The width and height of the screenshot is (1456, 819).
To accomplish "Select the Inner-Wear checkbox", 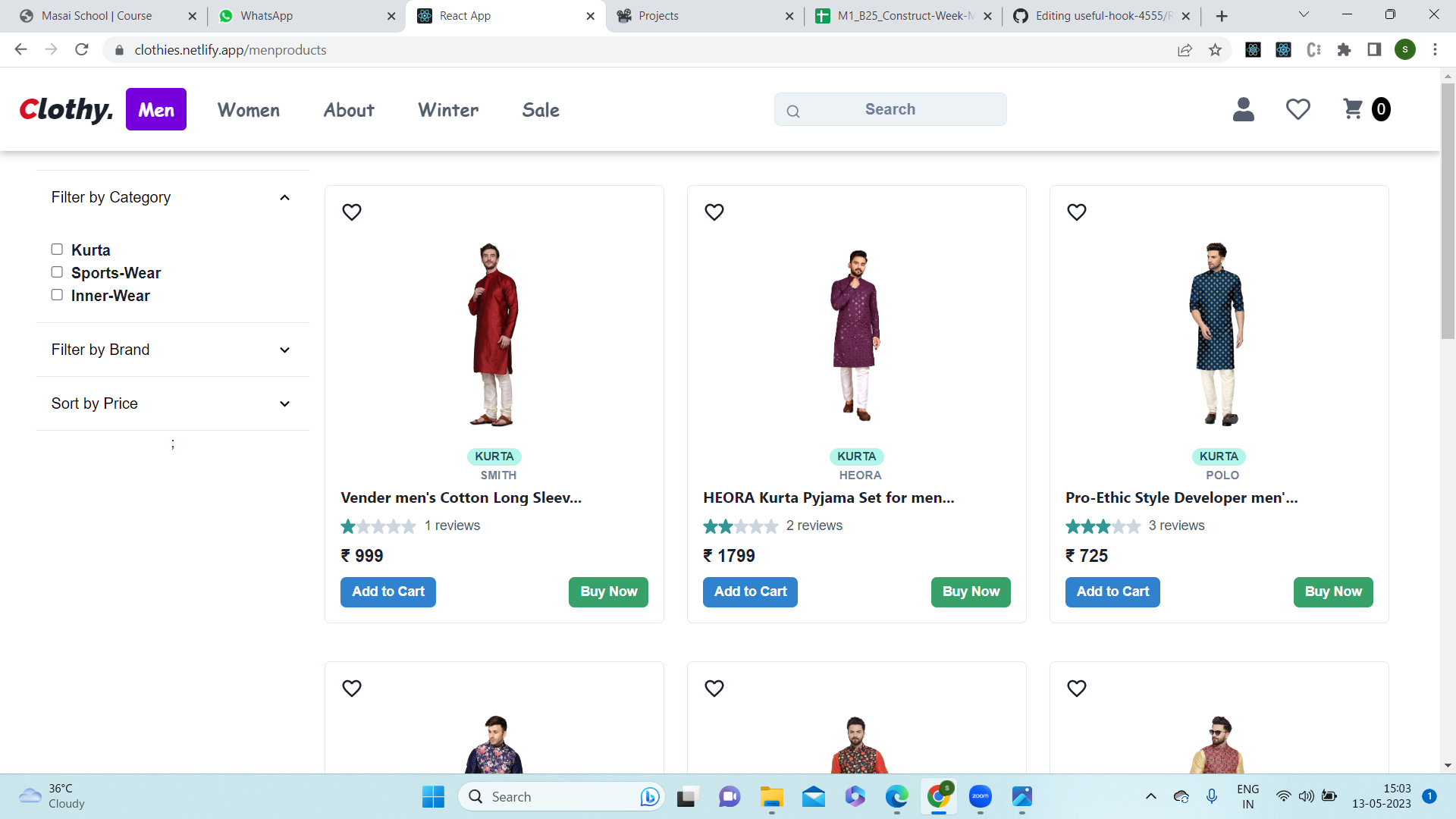I will 56,294.
